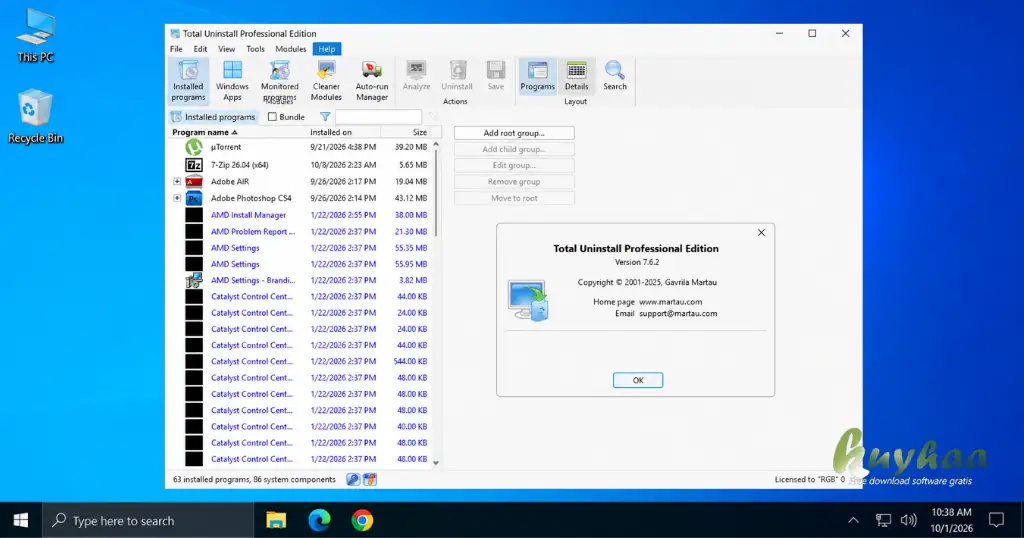Open the Auto-run Manager
This screenshot has width=1024, height=538.
(372, 81)
